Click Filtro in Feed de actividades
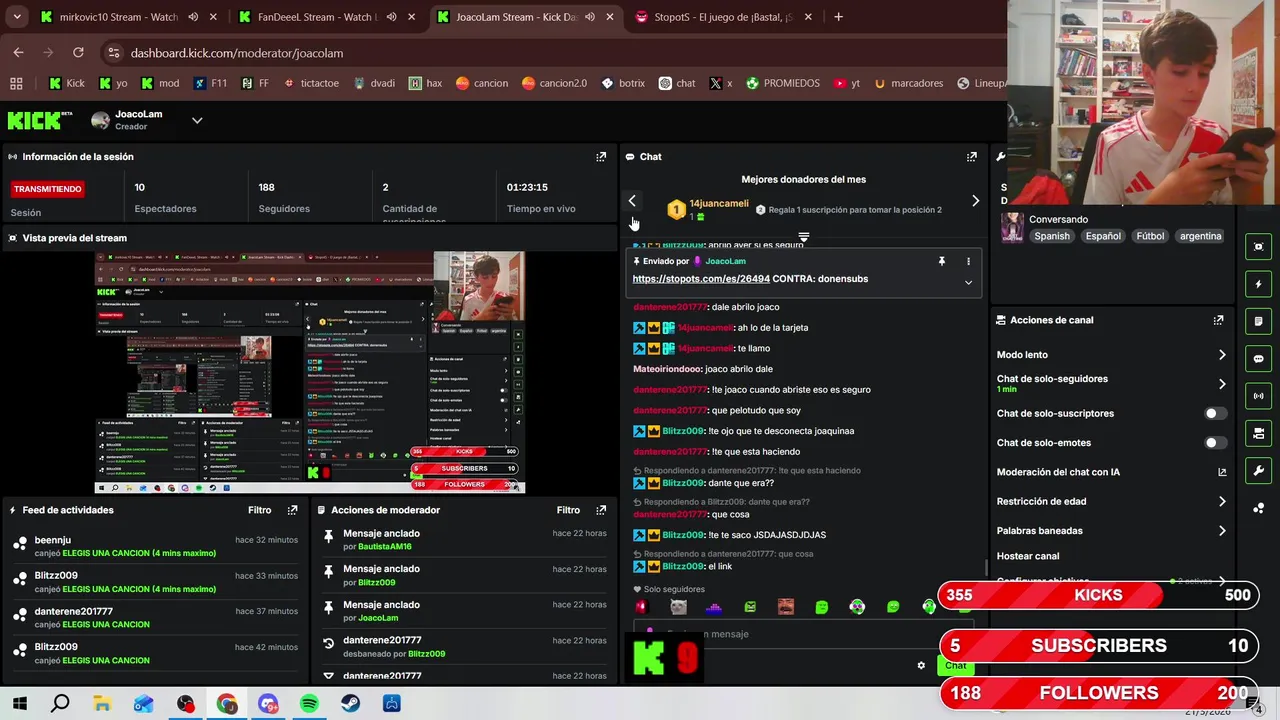This screenshot has height=720, width=1280. coord(259,510)
